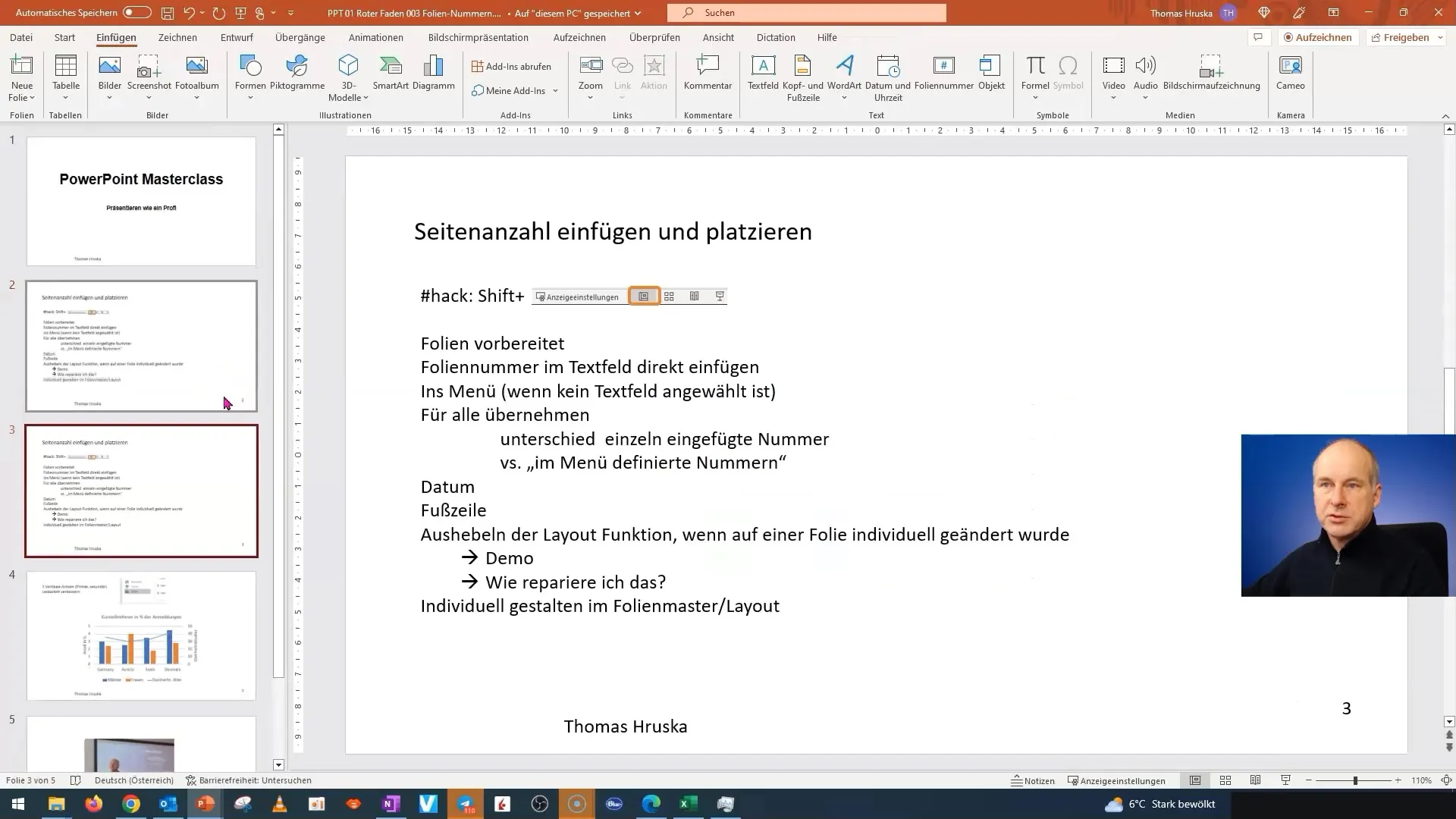
Task: Insert an Objekt
Action: [991, 73]
